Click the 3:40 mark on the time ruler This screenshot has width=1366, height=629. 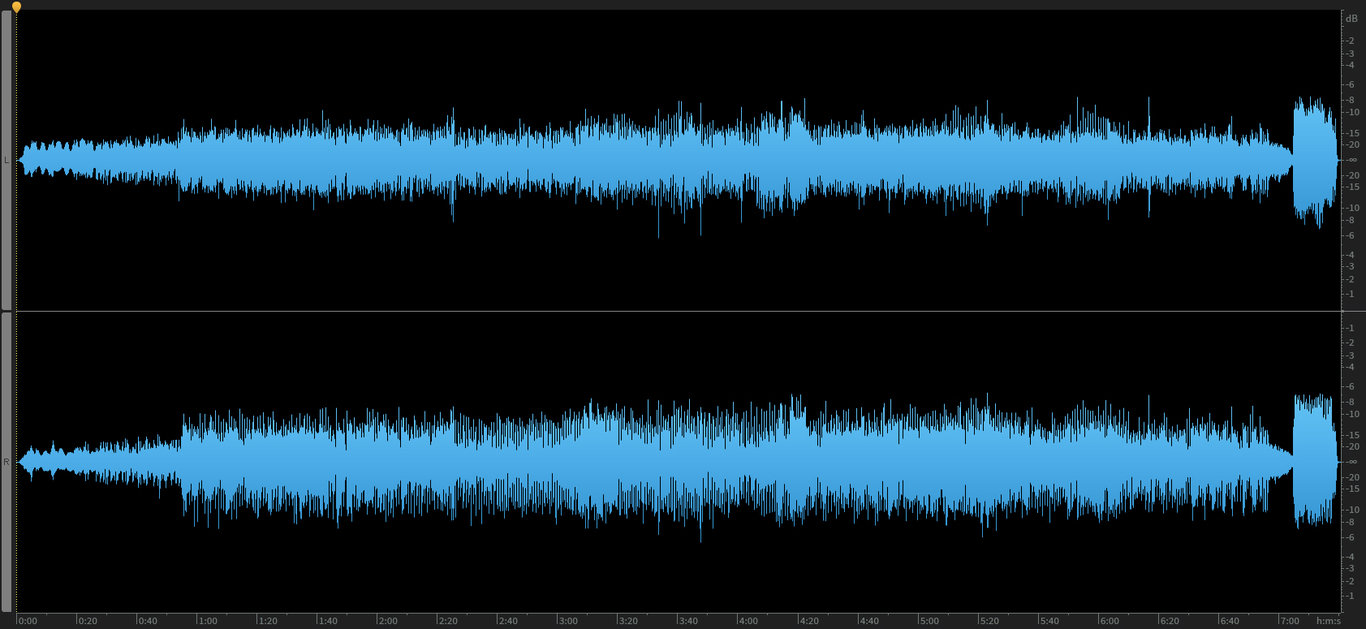[688, 621]
